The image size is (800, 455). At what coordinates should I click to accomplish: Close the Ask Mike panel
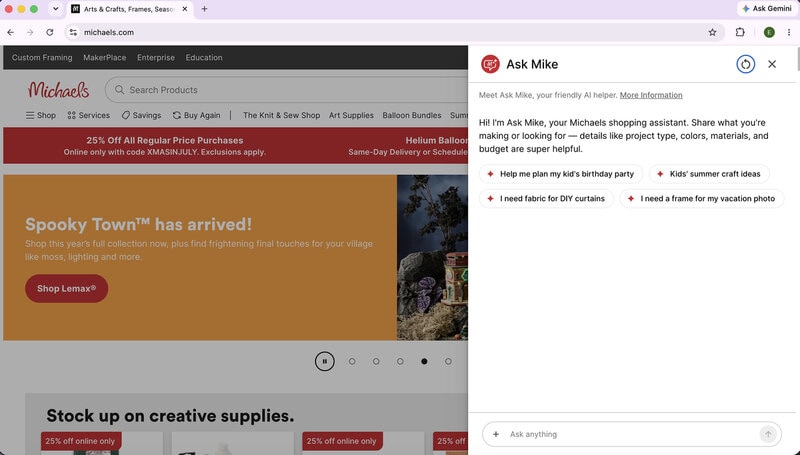pos(772,64)
